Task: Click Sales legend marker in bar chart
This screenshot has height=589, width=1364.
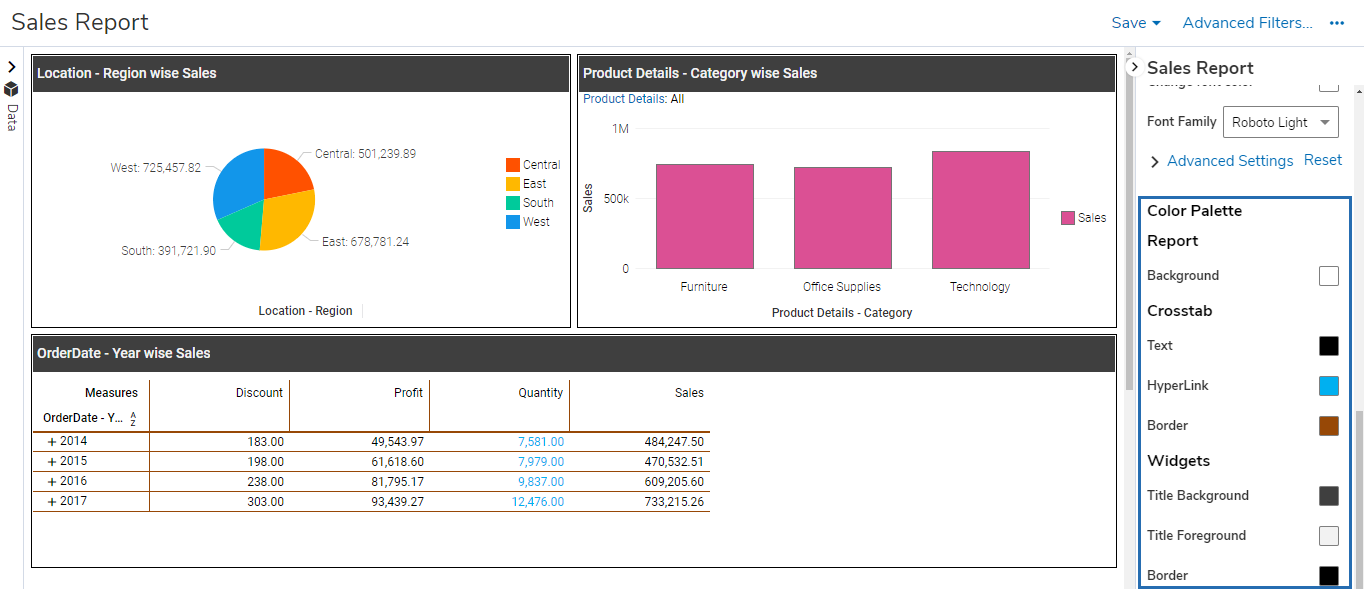Action: (1068, 218)
